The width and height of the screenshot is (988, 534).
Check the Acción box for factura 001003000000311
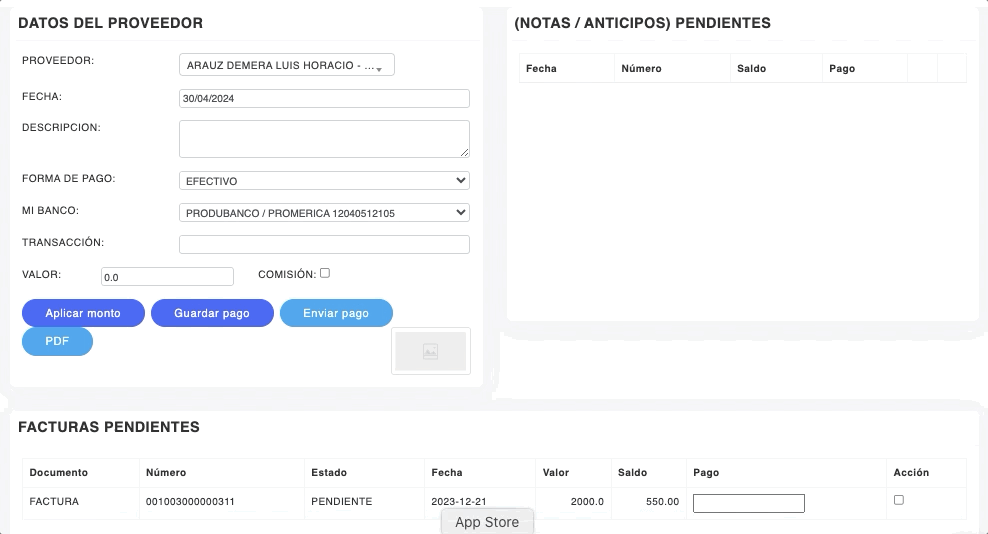[898, 500]
